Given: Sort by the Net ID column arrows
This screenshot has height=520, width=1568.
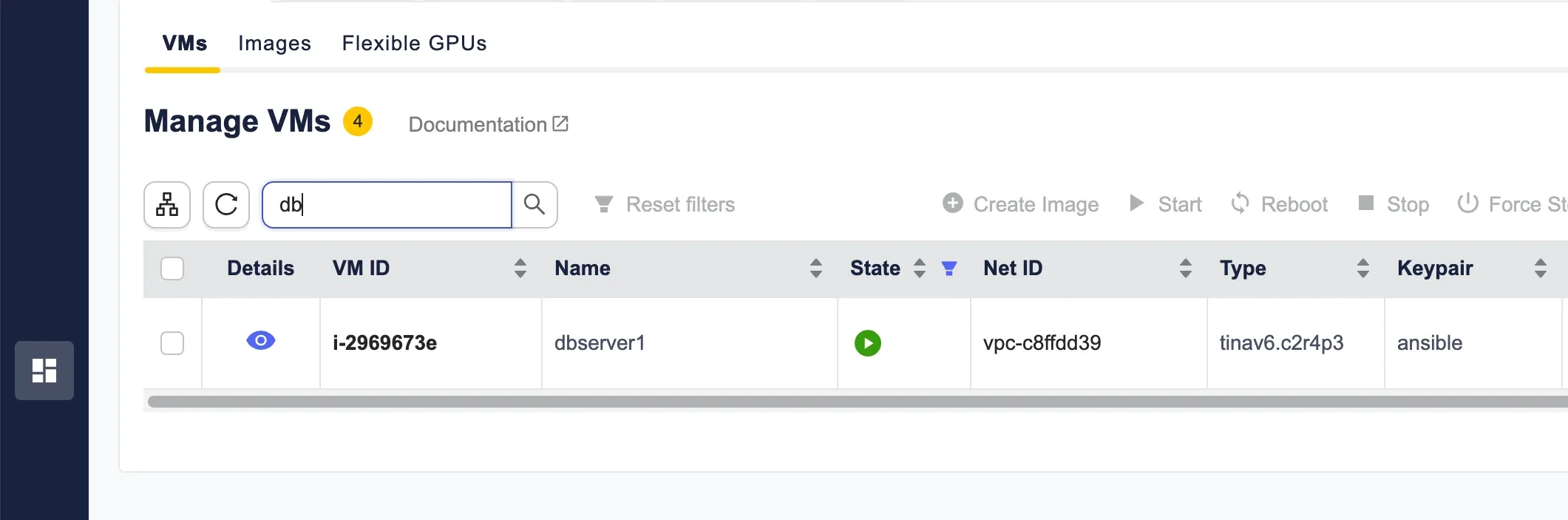Looking at the screenshot, I should pos(1186,269).
